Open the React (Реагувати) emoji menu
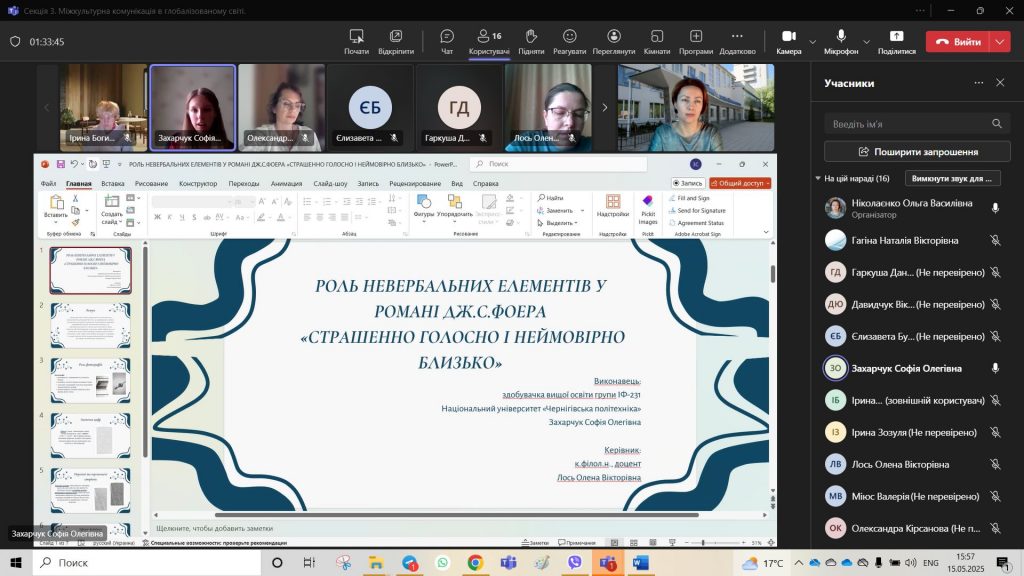 (x=569, y=41)
